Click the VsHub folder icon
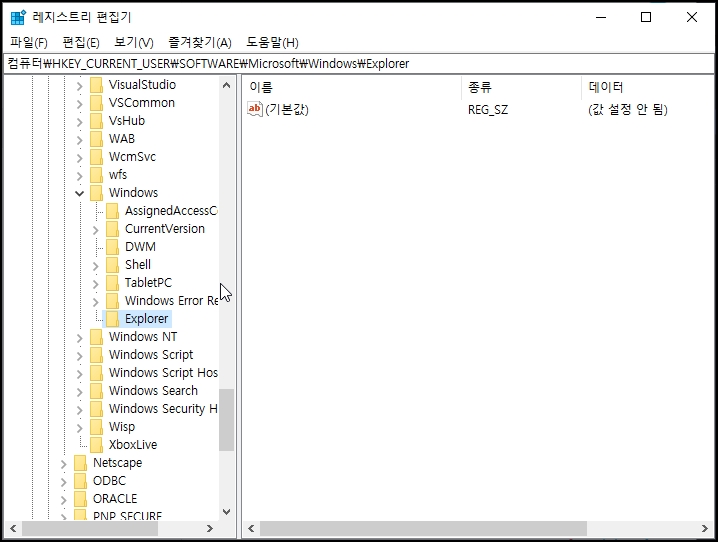 (97, 121)
